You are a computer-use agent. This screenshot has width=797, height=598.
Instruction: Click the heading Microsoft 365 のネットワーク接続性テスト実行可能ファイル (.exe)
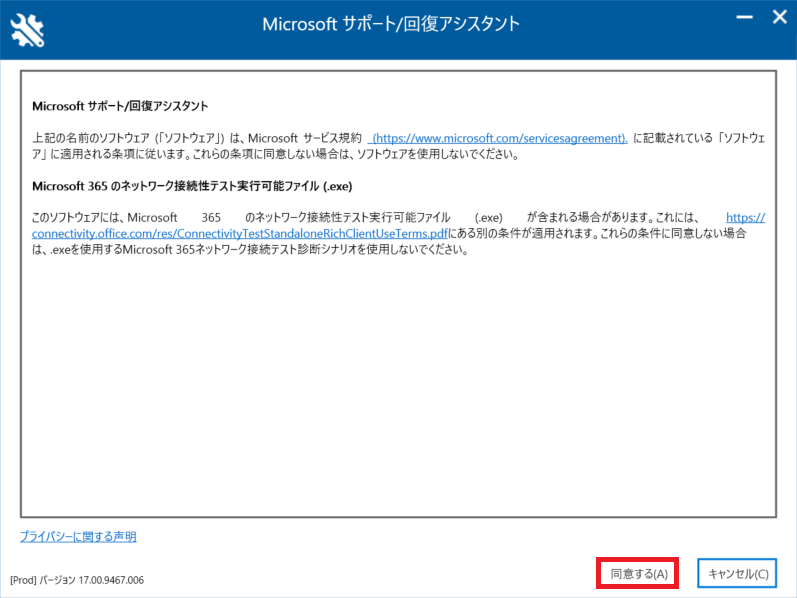coord(192,186)
